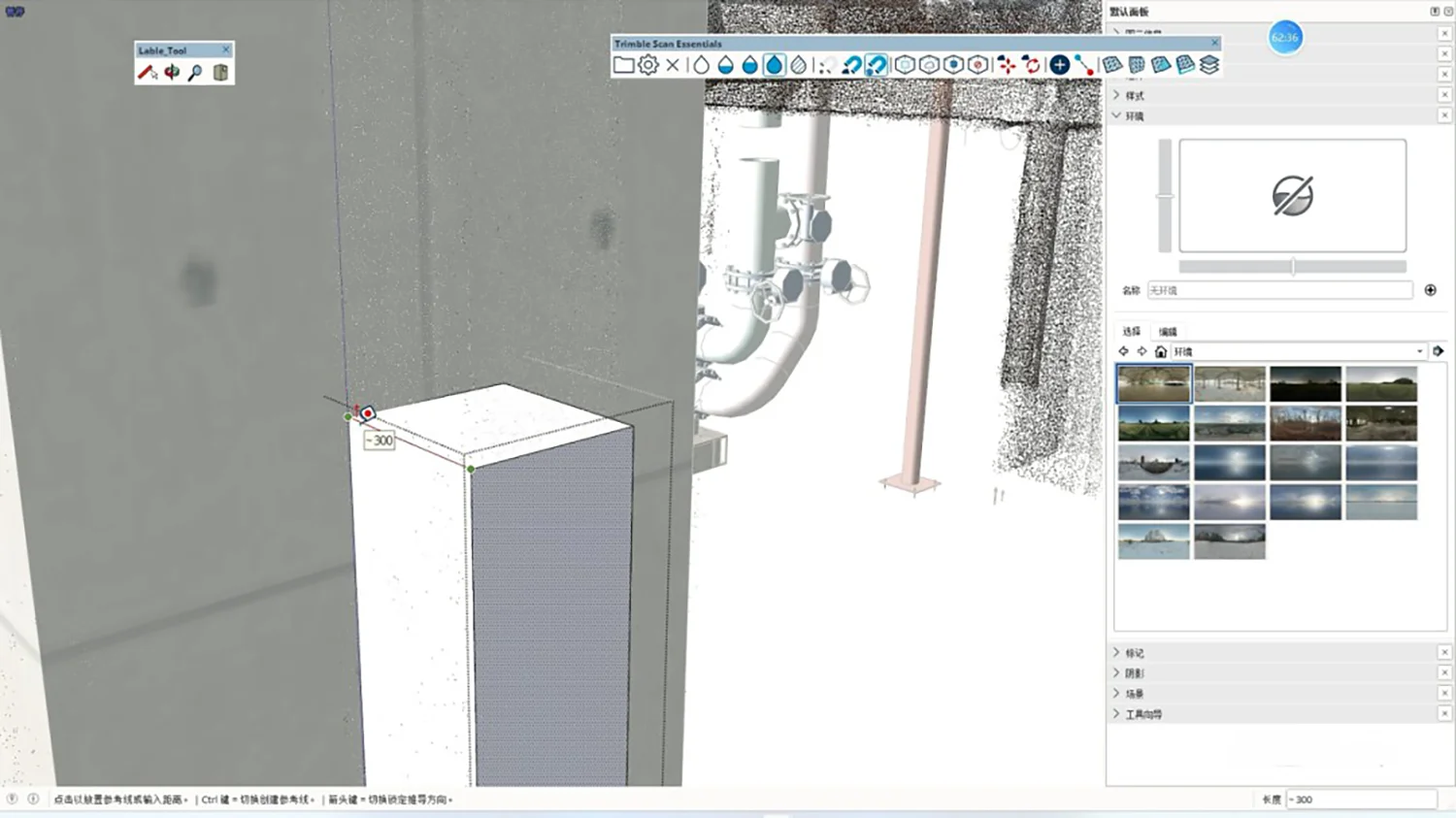Image resolution: width=1456 pixels, height=818 pixels.
Task: Click the X icon next to the gear
Action: coord(673,65)
